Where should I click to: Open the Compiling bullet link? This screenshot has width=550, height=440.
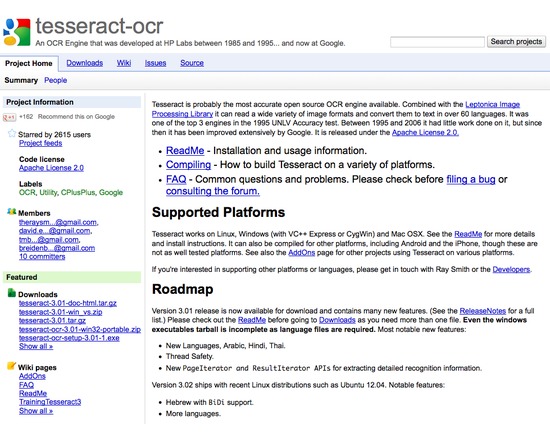(x=188, y=165)
